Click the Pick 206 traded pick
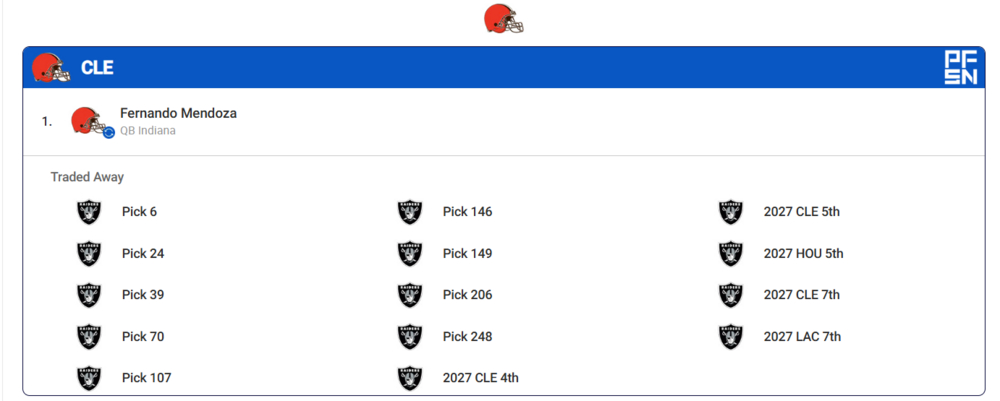 point(467,295)
